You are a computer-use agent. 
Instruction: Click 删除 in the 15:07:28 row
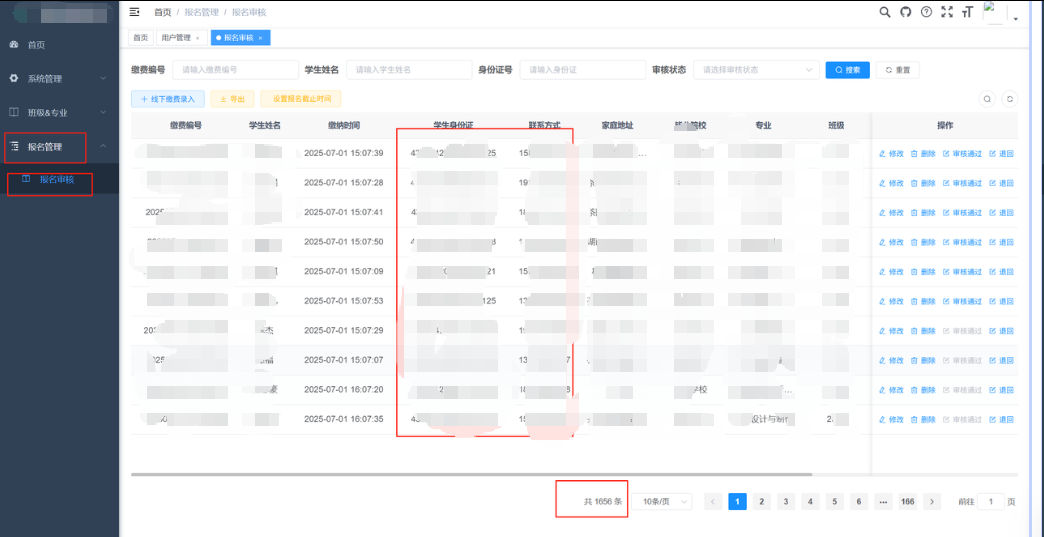(x=923, y=183)
